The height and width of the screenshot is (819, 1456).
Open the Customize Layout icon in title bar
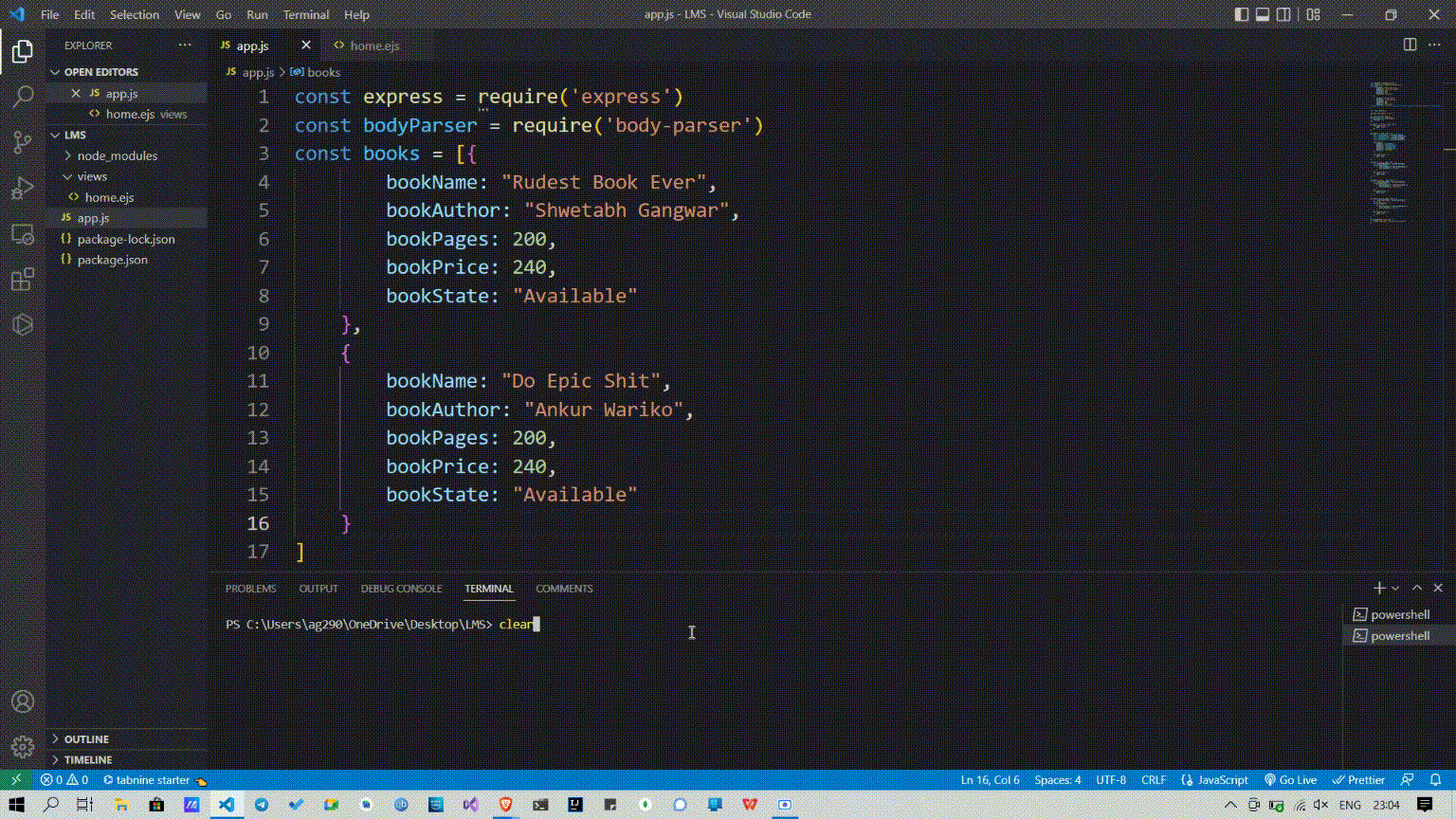[x=1313, y=14]
